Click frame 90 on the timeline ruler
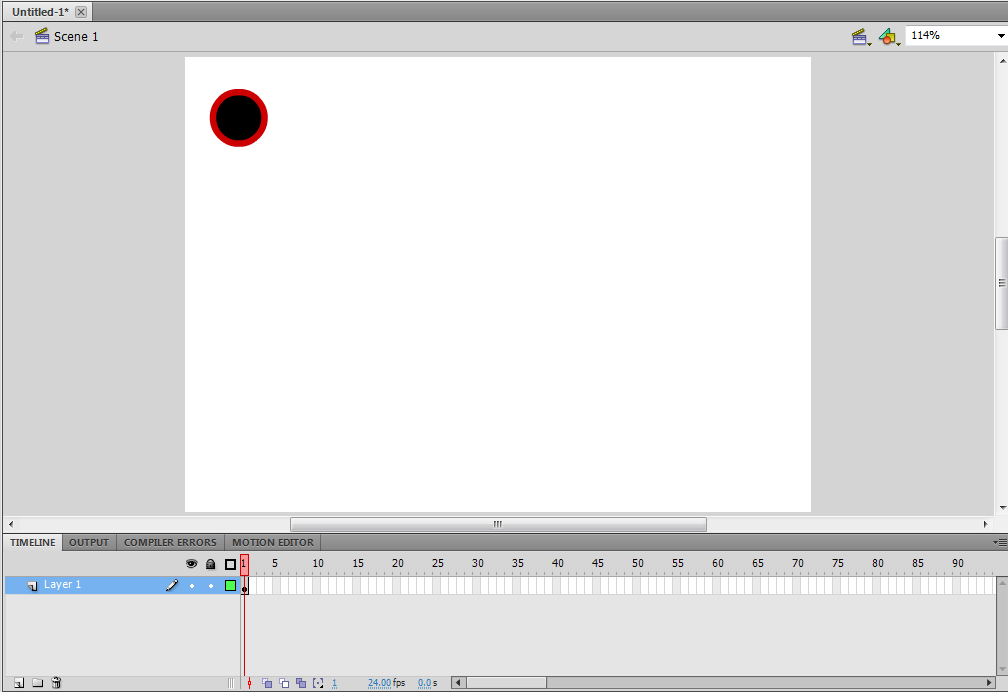Screen dimensions: 1008x692 point(958,564)
